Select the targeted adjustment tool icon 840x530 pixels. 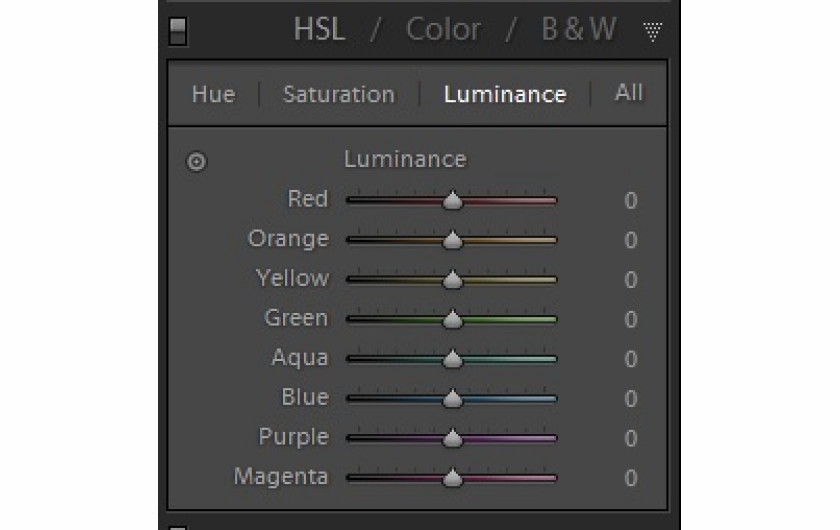tap(196, 161)
